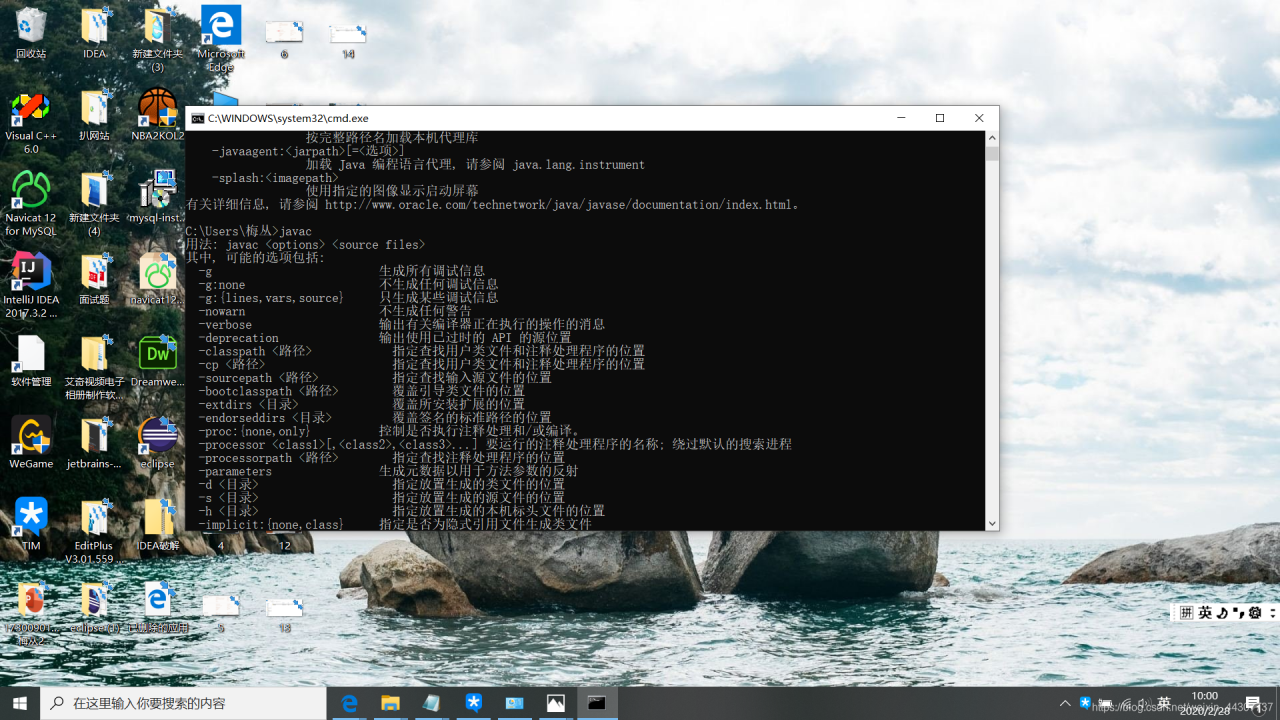Screen dimensions: 1280x720
Task: Open Microsoft Edge from the taskbar
Action: [349, 703]
